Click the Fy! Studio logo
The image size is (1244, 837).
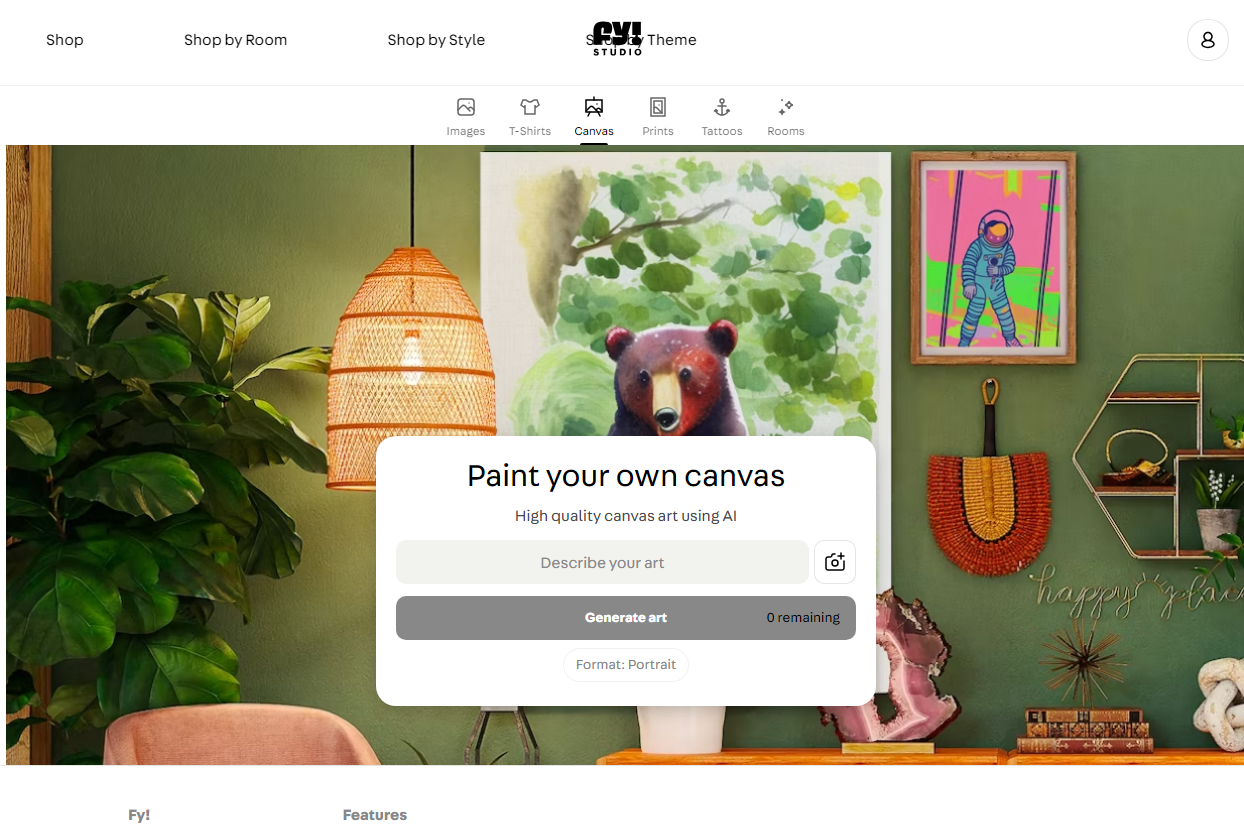tap(618, 39)
